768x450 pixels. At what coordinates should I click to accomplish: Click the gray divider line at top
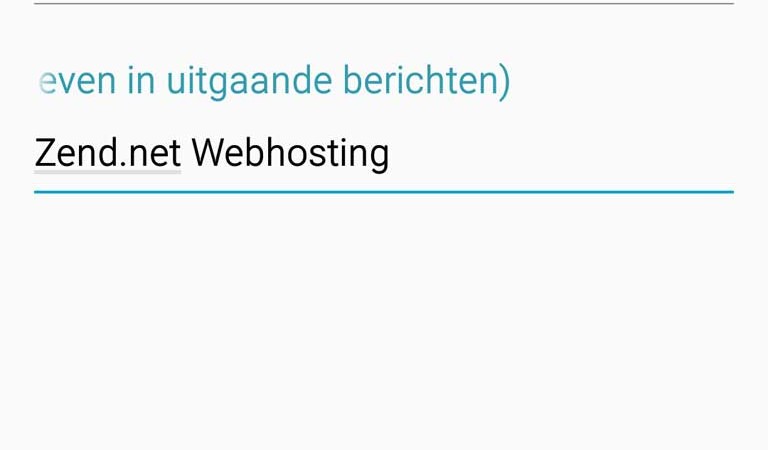point(384,3)
